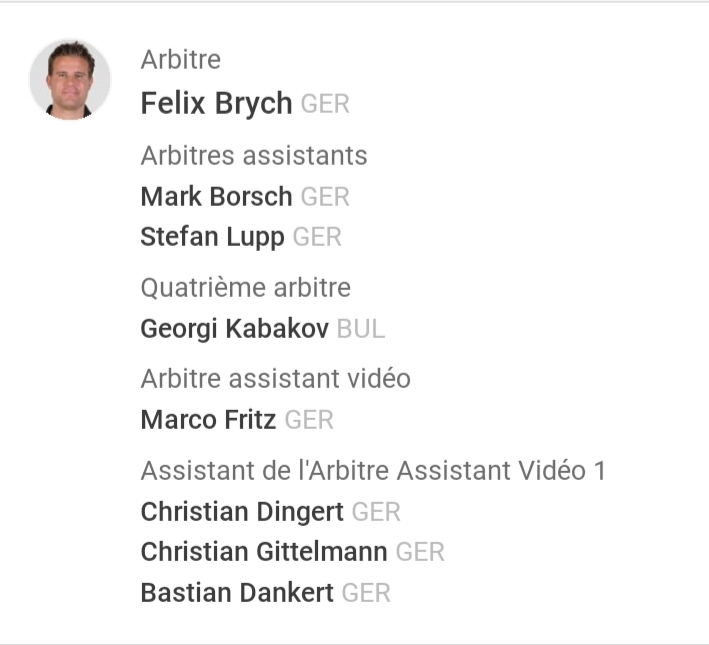Viewport: 709px width, 645px height.
Task: Open Christian Gittelmann's entry
Action: (x=264, y=552)
